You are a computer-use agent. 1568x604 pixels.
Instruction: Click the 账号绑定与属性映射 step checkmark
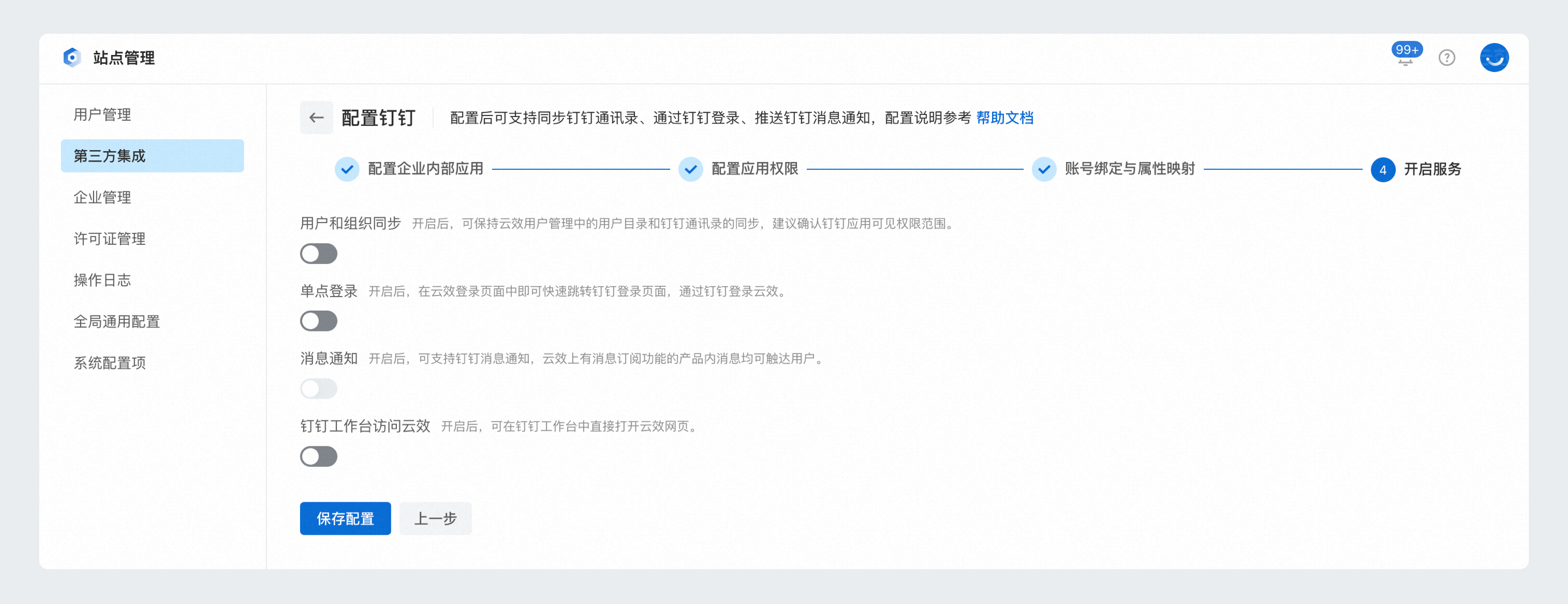click(1043, 169)
